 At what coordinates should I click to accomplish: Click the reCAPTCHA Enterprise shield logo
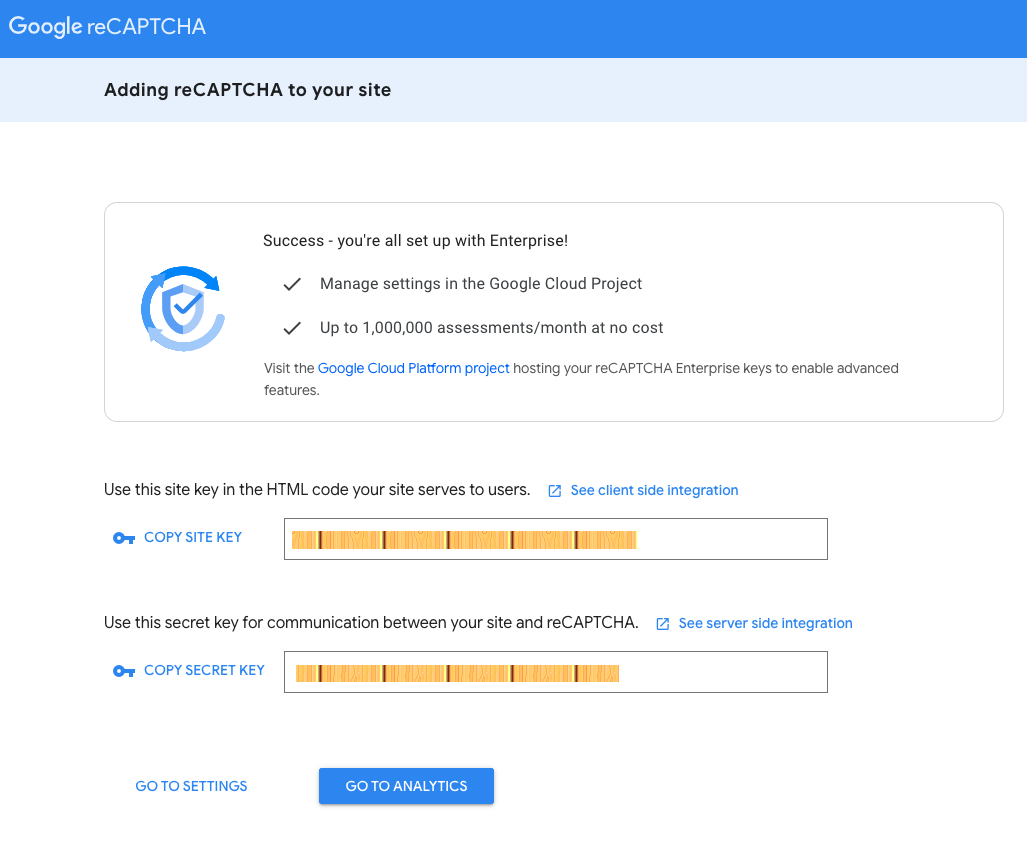point(183,309)
